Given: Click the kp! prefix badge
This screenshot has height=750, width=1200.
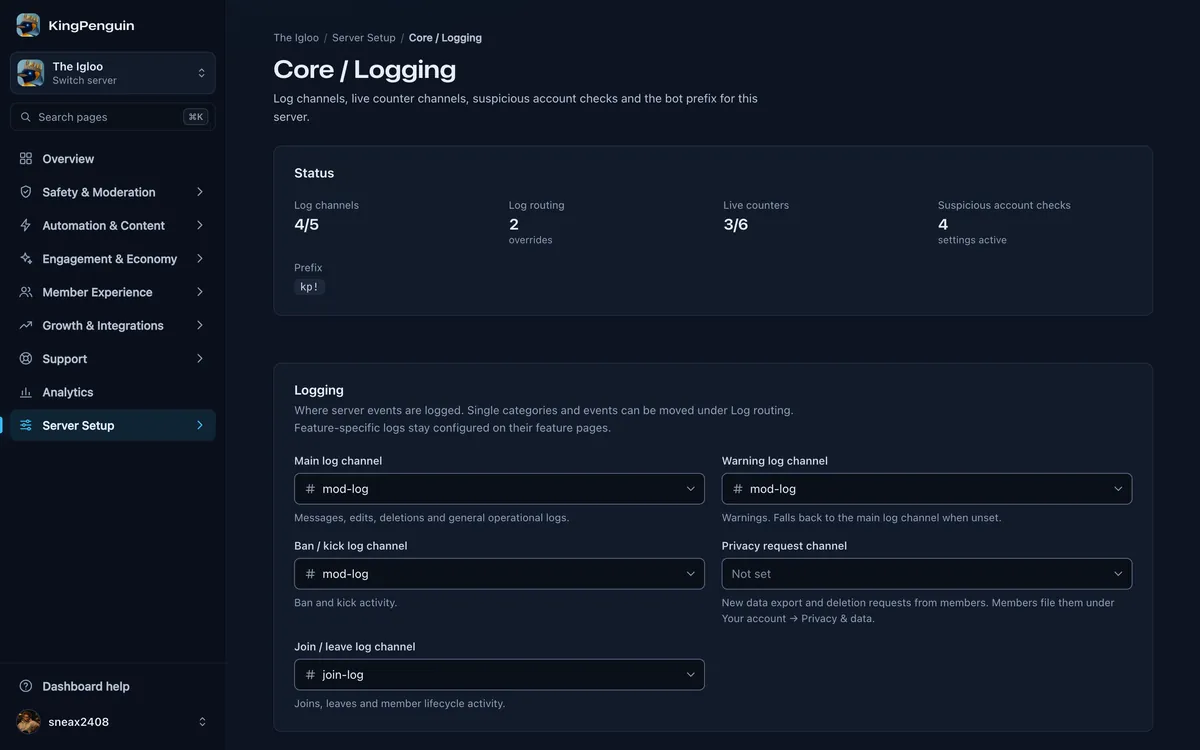Looking at the screenshot, I should coord(310,287).
